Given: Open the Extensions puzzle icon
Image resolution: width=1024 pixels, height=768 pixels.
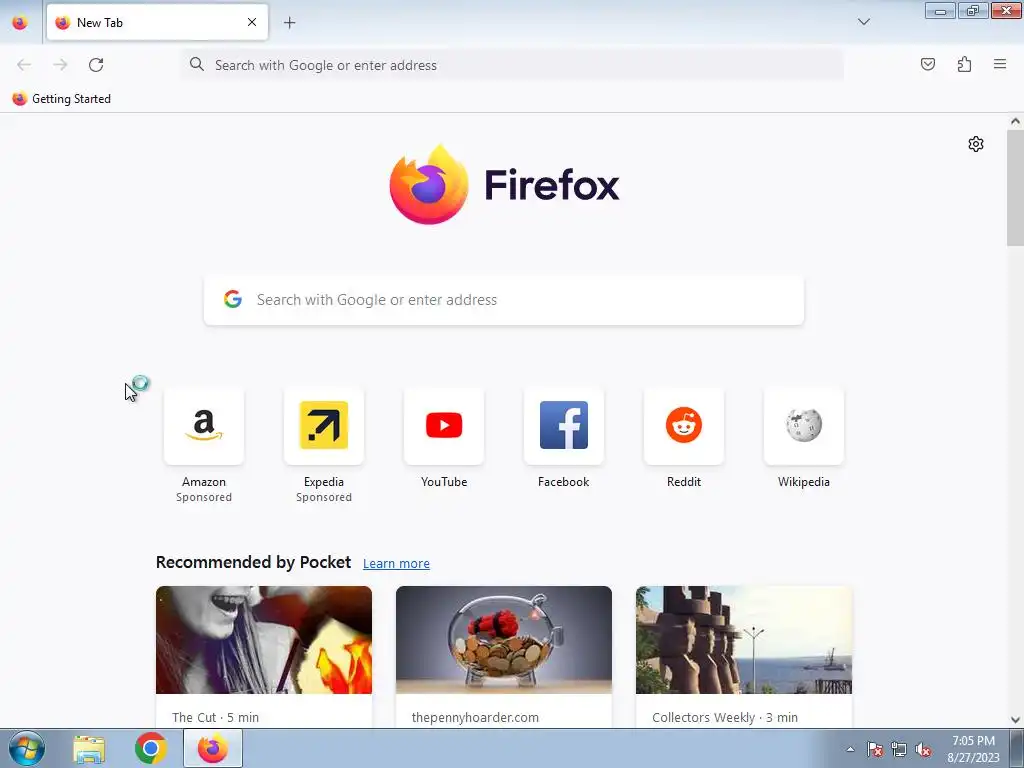Looking at the screenshot, I should click(964, 64).
